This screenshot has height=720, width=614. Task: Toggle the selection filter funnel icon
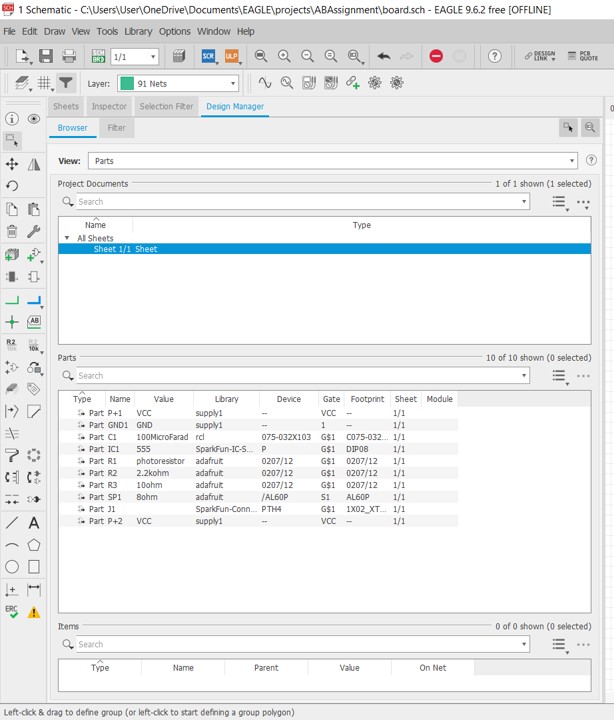pos(66,83)
